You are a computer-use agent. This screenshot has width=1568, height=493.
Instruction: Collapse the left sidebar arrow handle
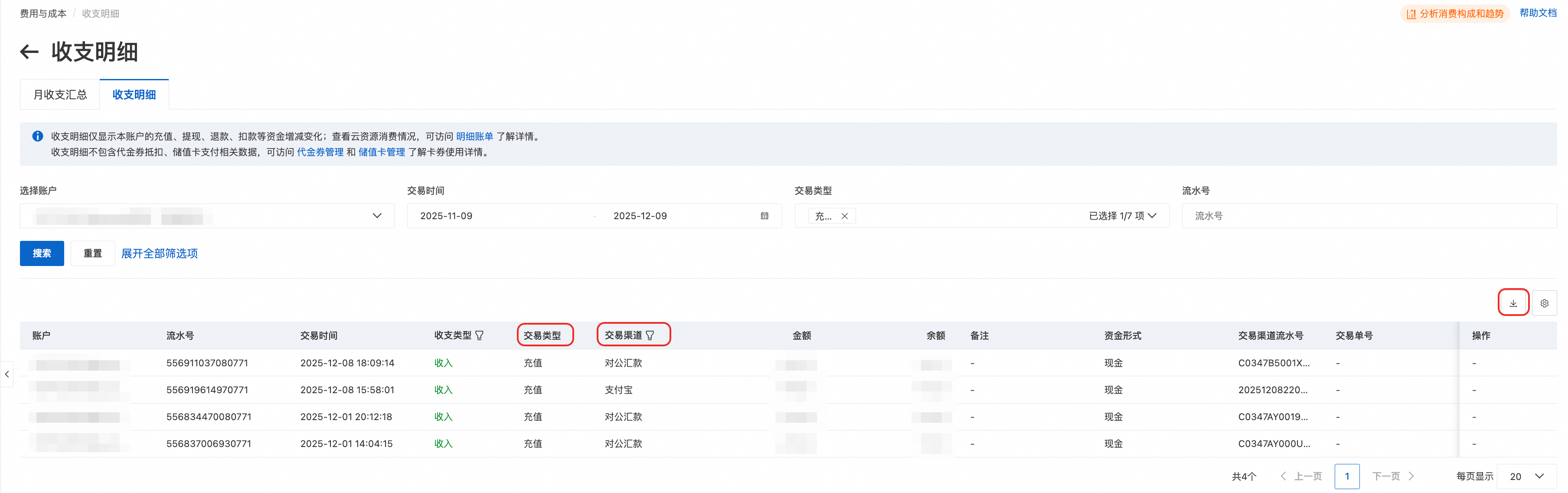pyautogui.click(x=7, y=374)
